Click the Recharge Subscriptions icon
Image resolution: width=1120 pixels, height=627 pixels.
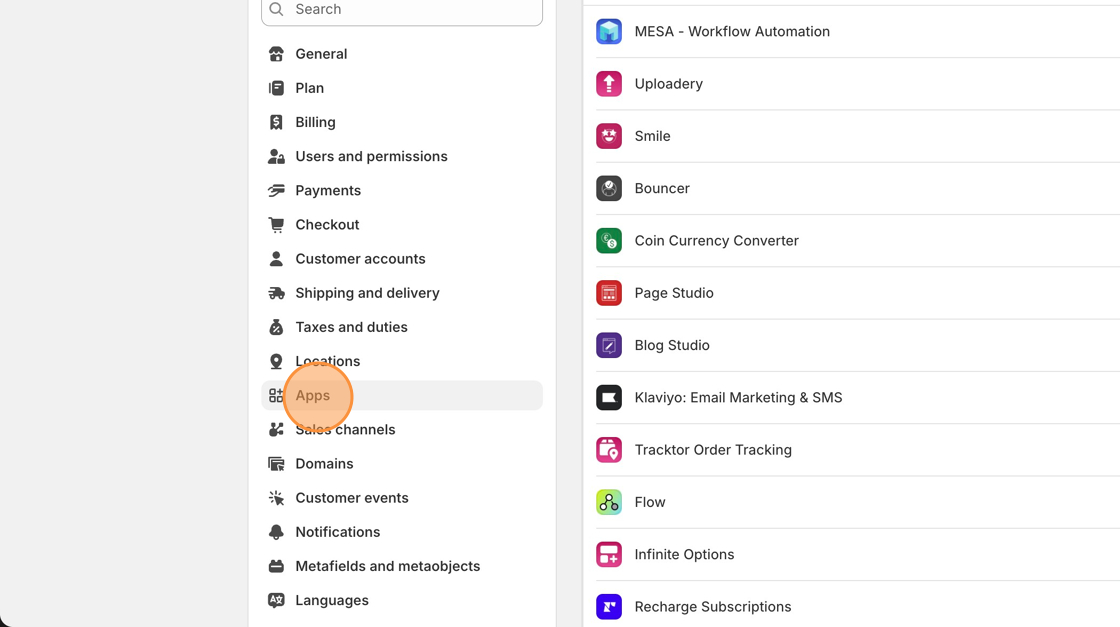[609, 607]
